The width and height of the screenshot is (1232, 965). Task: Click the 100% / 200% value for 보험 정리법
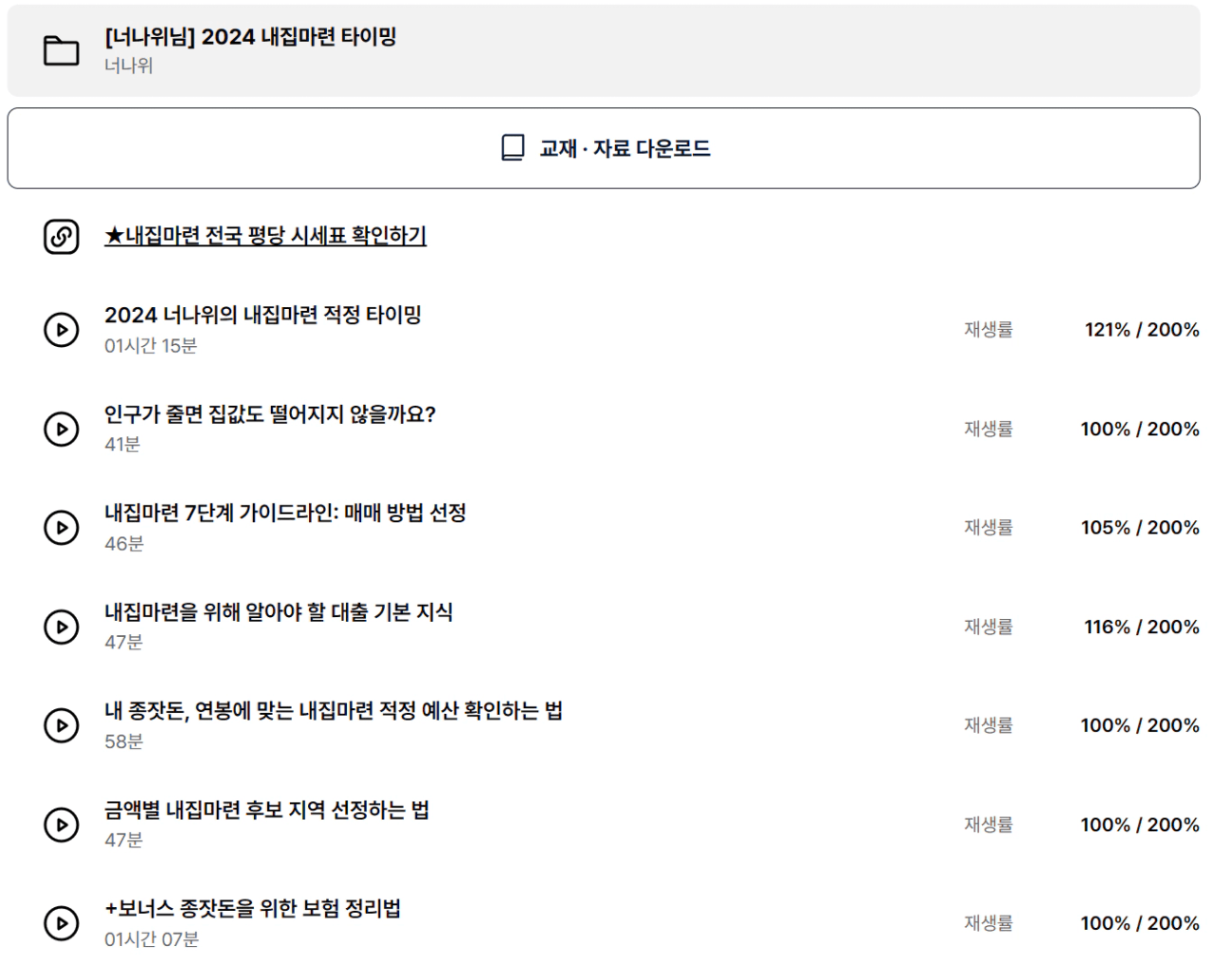(1140, 923)
